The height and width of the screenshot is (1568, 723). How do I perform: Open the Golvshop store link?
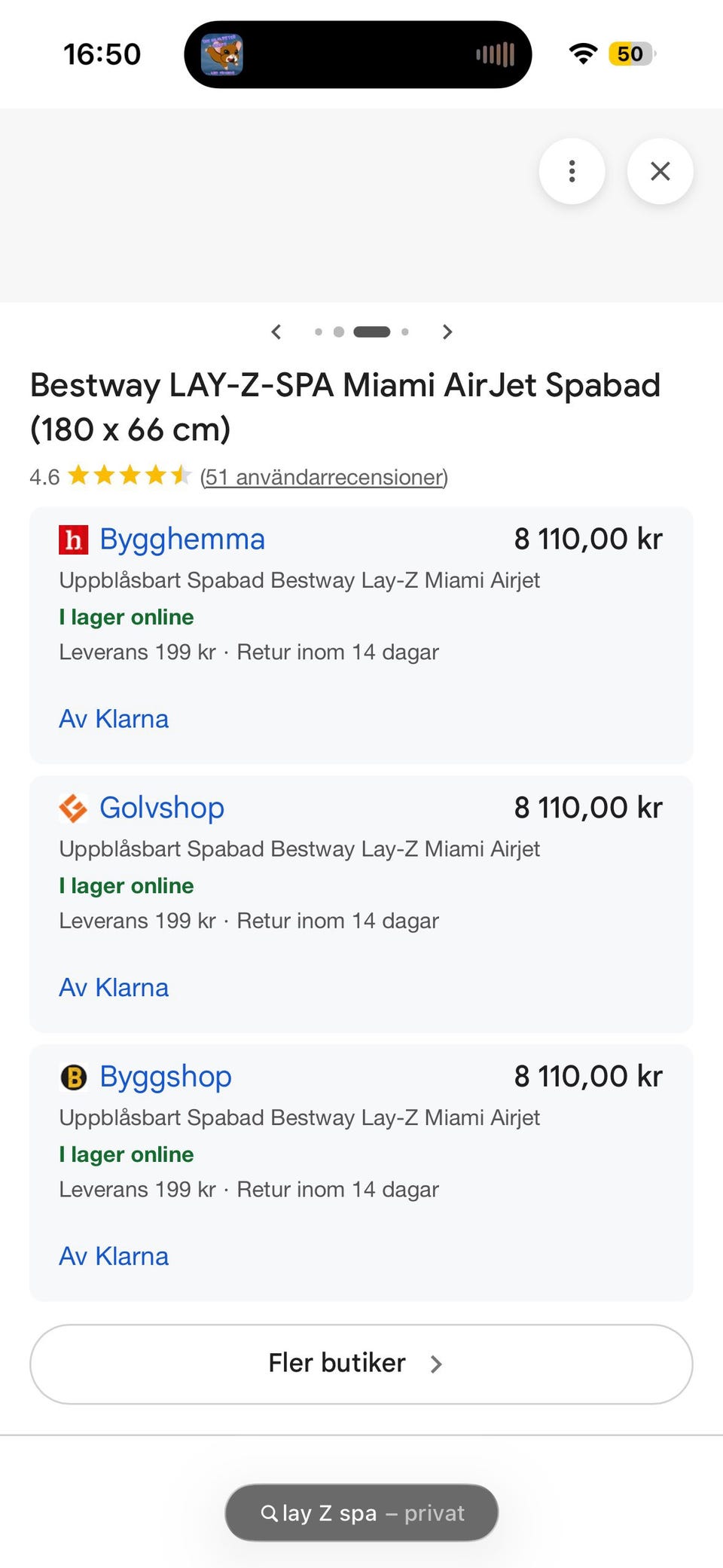coord(162,808)
